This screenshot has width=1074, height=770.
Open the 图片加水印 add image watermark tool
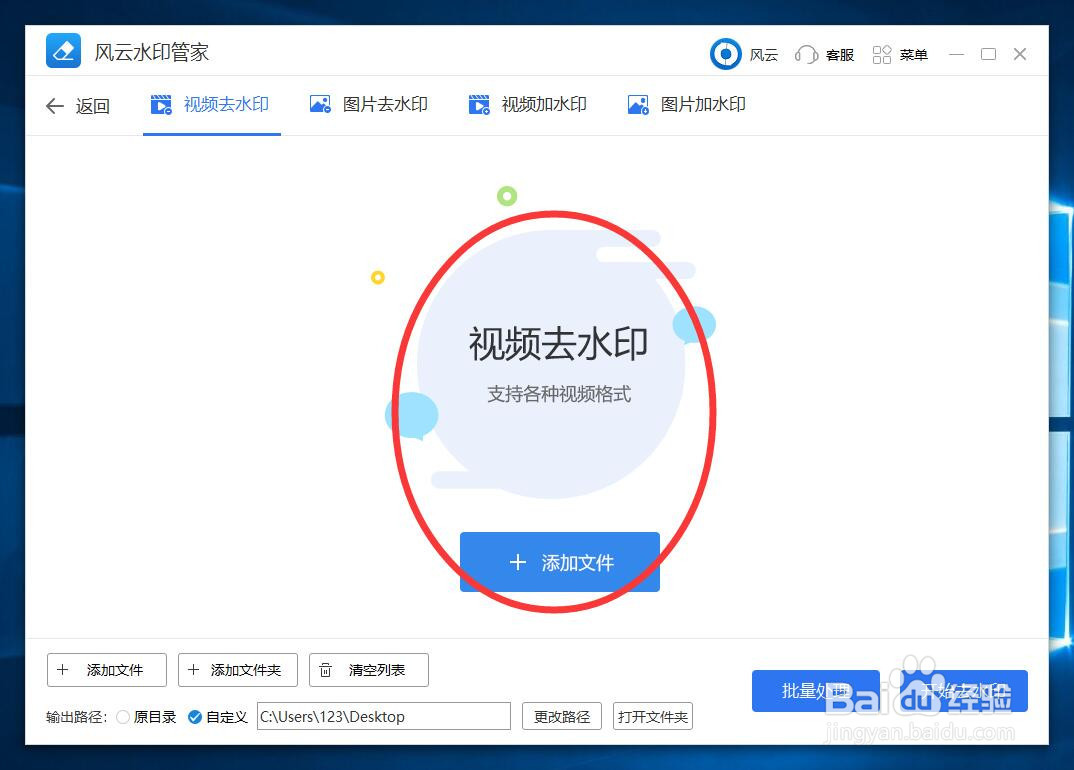point(686,104)
